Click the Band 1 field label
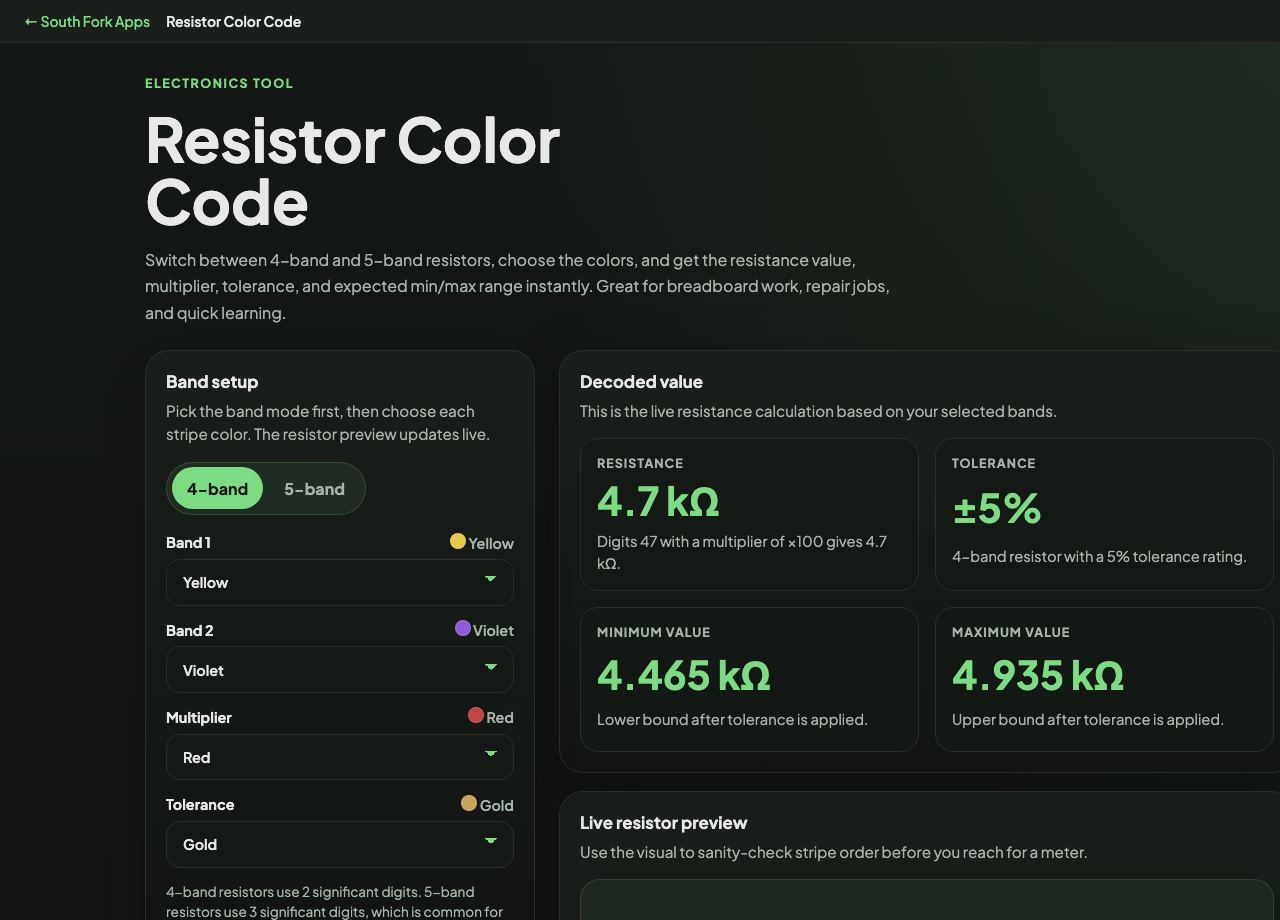This screenshot has width=1280, height=920. 188,542
